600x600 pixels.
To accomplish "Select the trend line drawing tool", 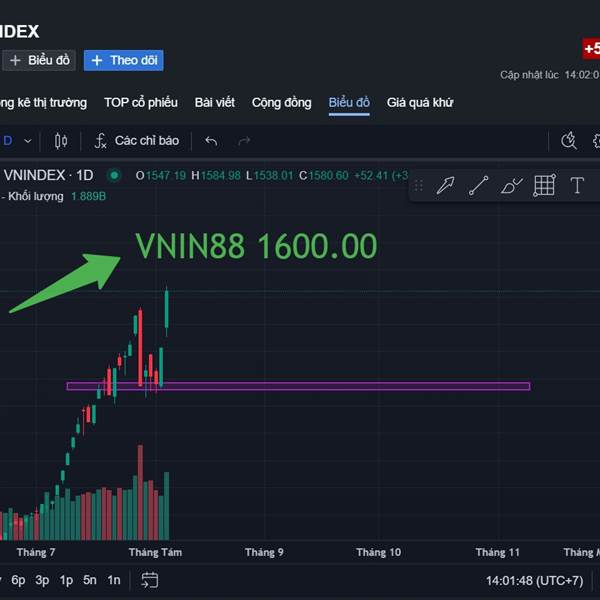I will [x=478, y=186].
